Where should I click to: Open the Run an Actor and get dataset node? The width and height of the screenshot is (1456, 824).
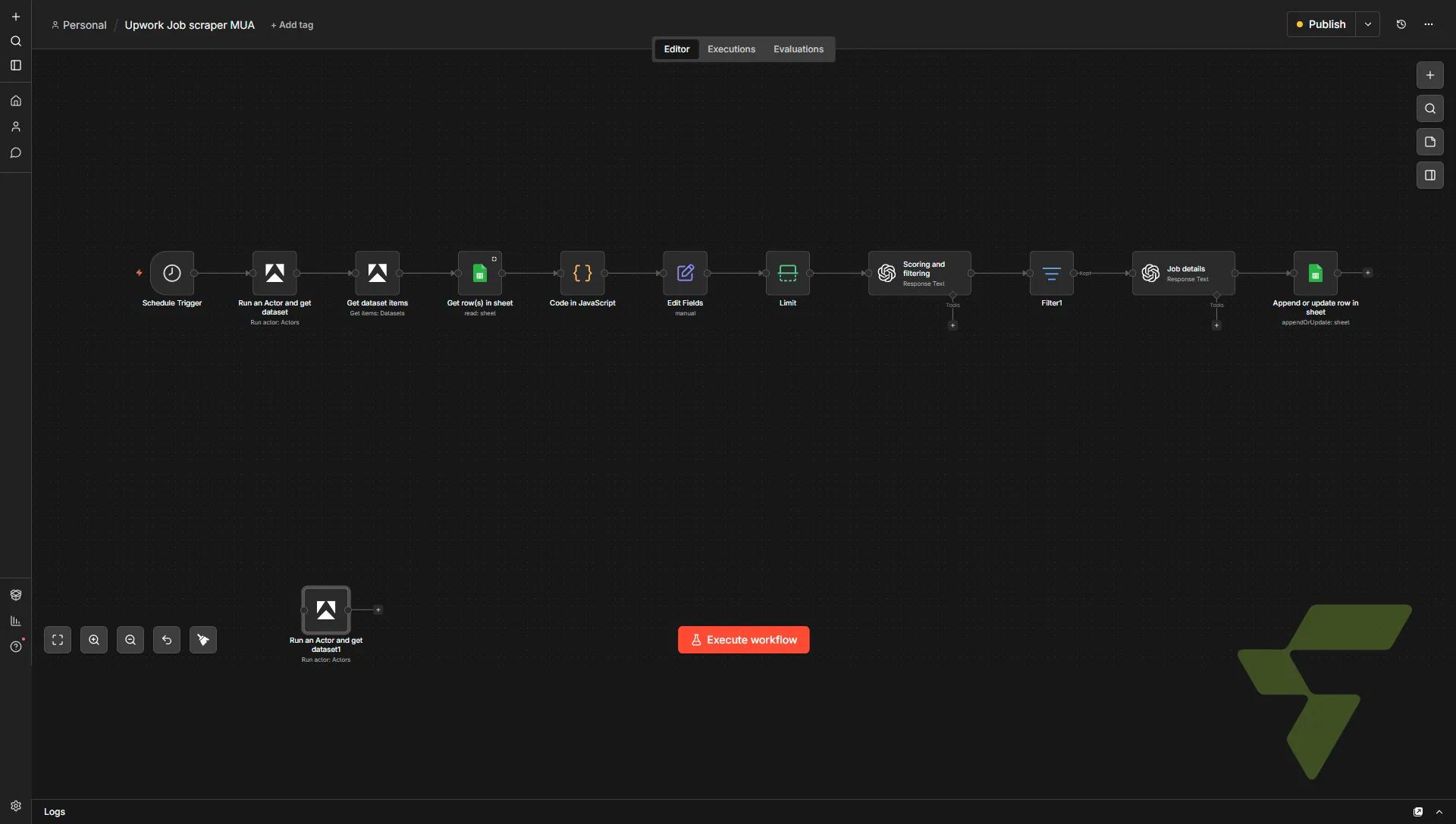[275, 273]
